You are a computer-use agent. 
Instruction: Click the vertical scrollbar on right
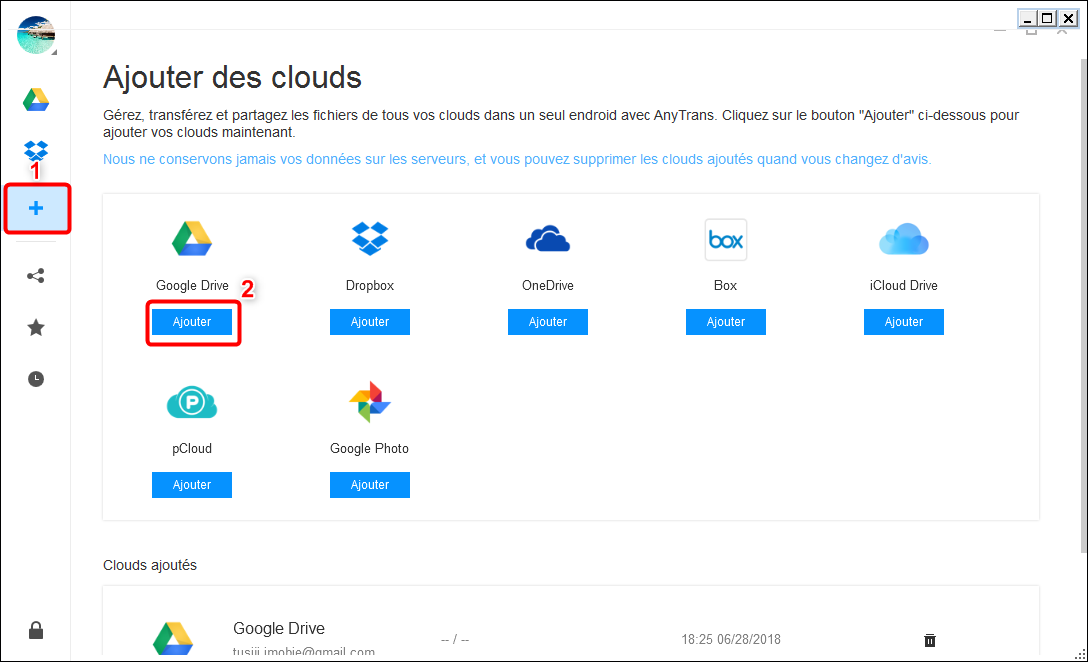tap(1082, 300)
